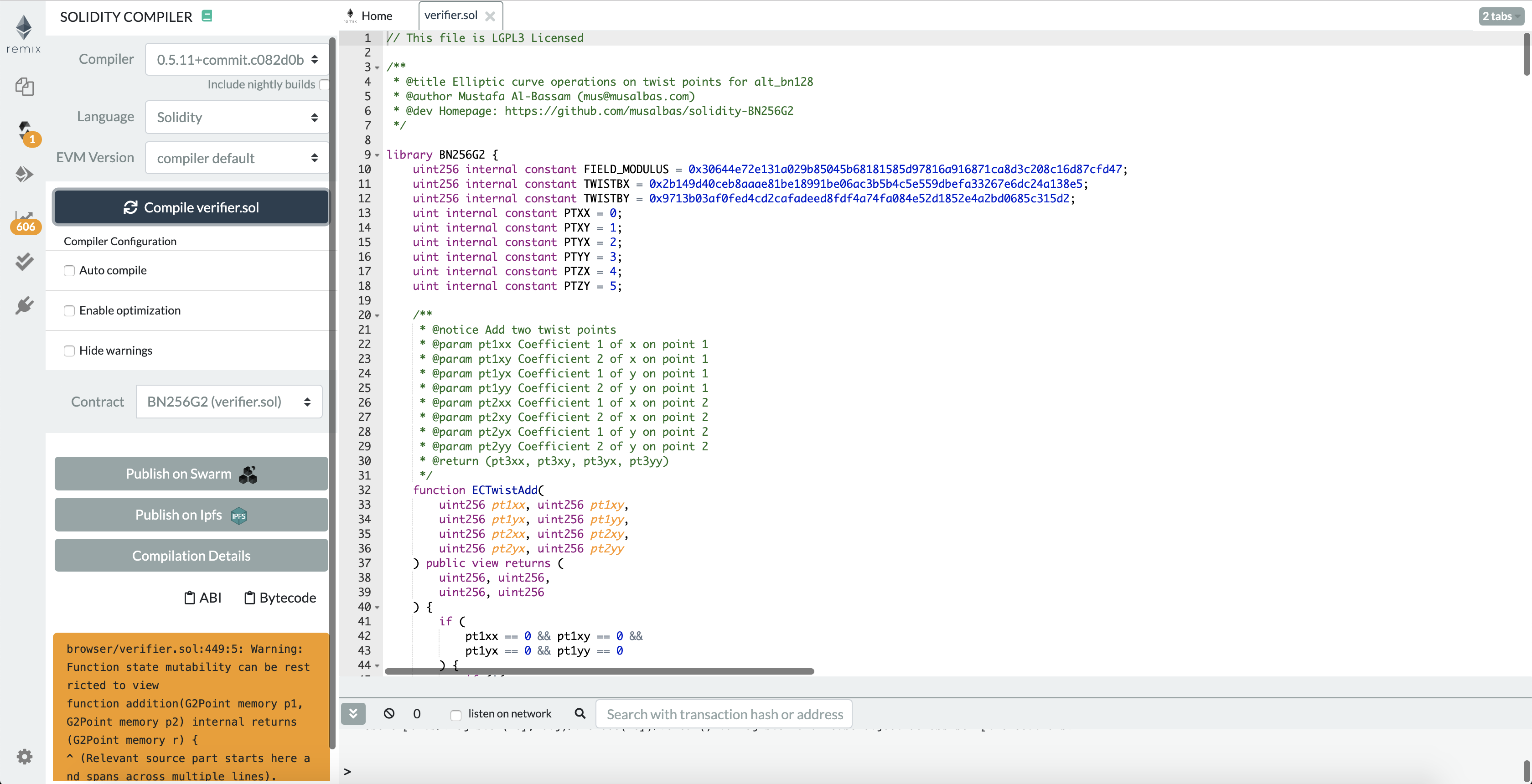Enable the Auto compile checkbox

(70, 271)
